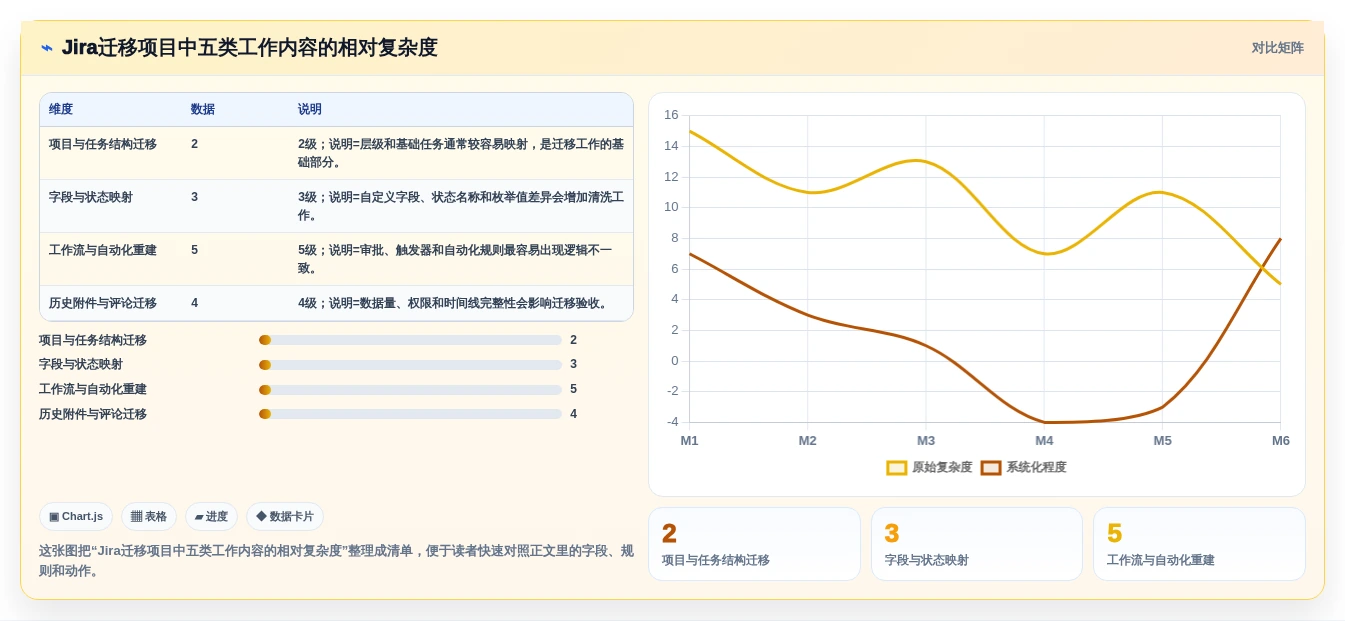The image size is (1345, 621).
Task: Click the M2 axis label
Action: coord(808,441)
